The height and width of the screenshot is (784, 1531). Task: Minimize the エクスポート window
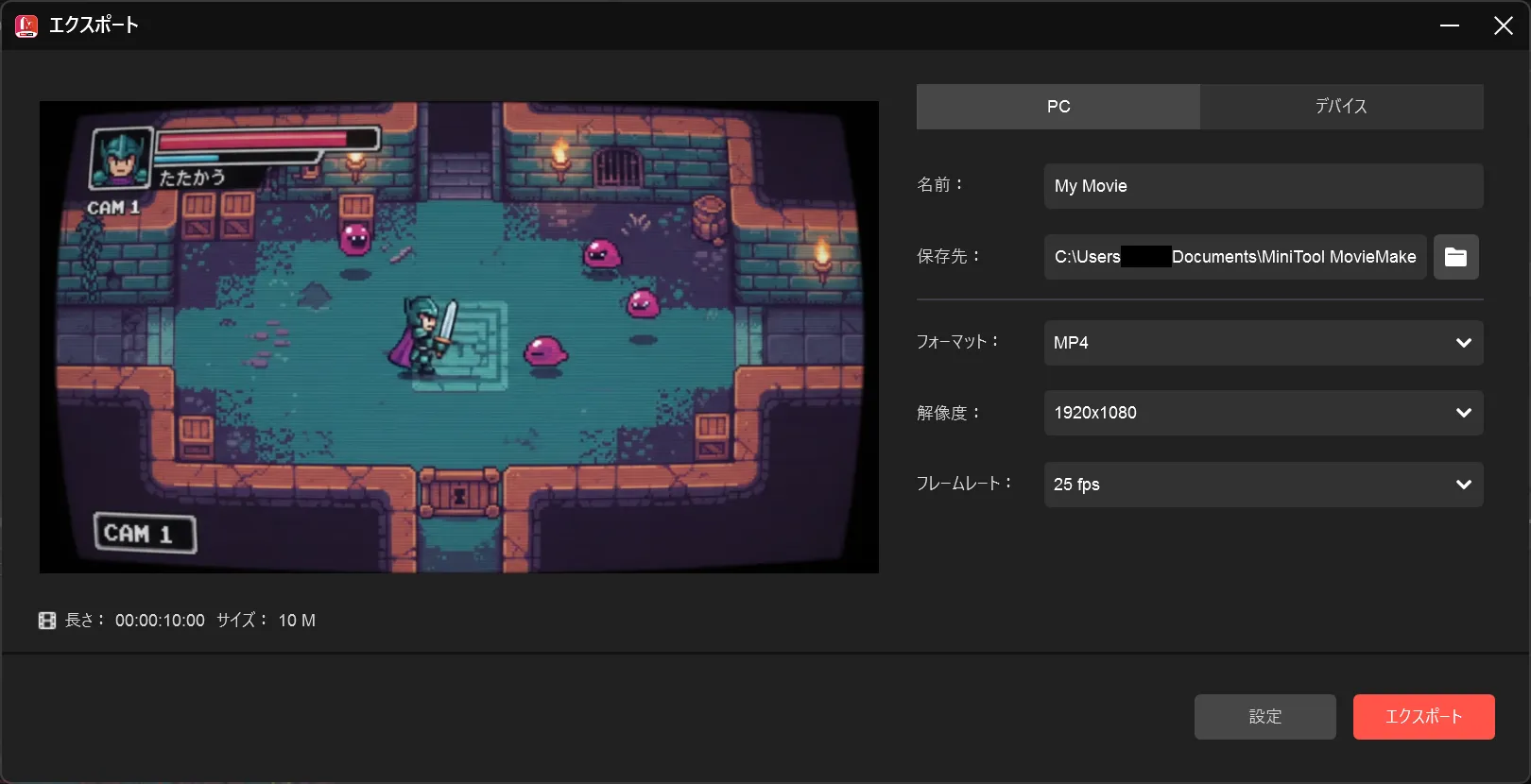(x=1450, y=26)
